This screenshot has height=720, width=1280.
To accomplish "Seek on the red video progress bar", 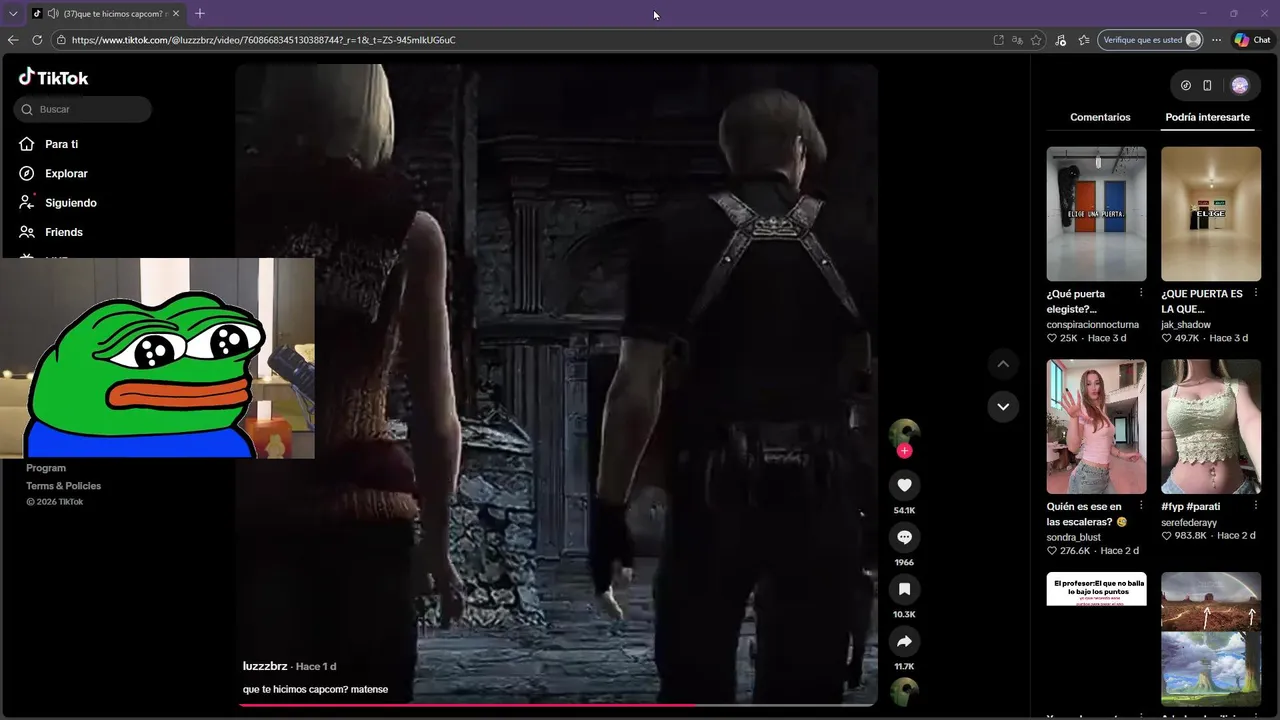I will (x=557, y=705).
